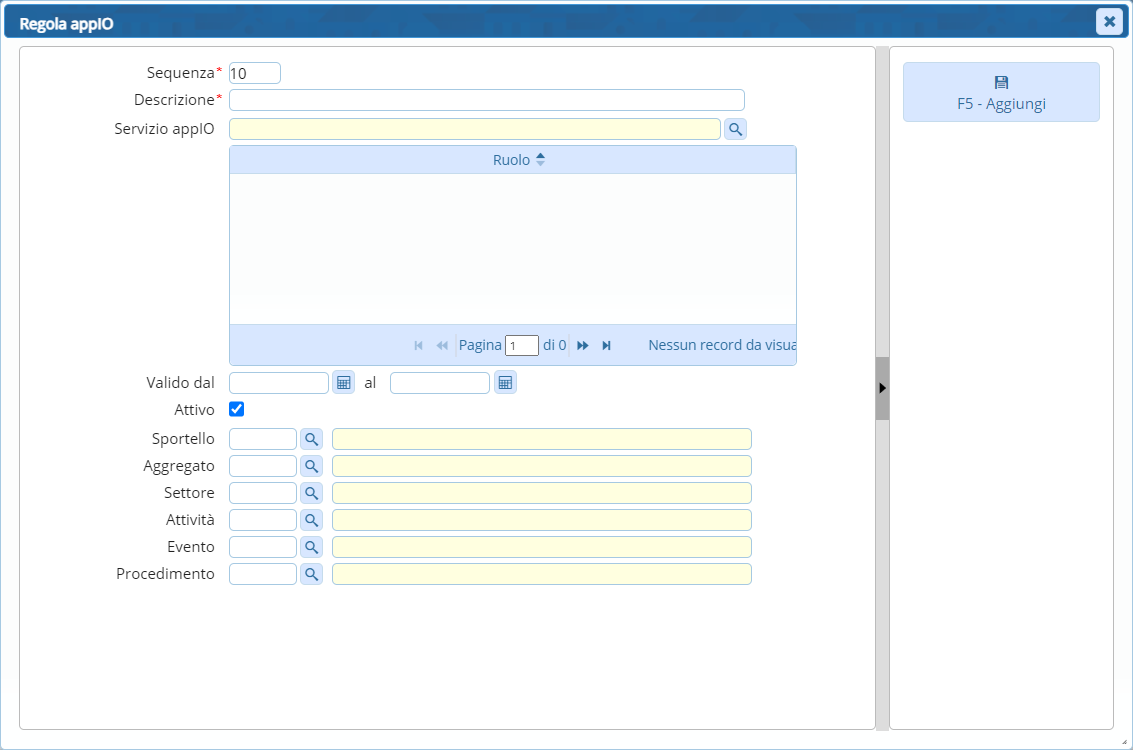1133x750 pixels.
Task: Uncheck the Attivo checkbox
Action: 237,409
